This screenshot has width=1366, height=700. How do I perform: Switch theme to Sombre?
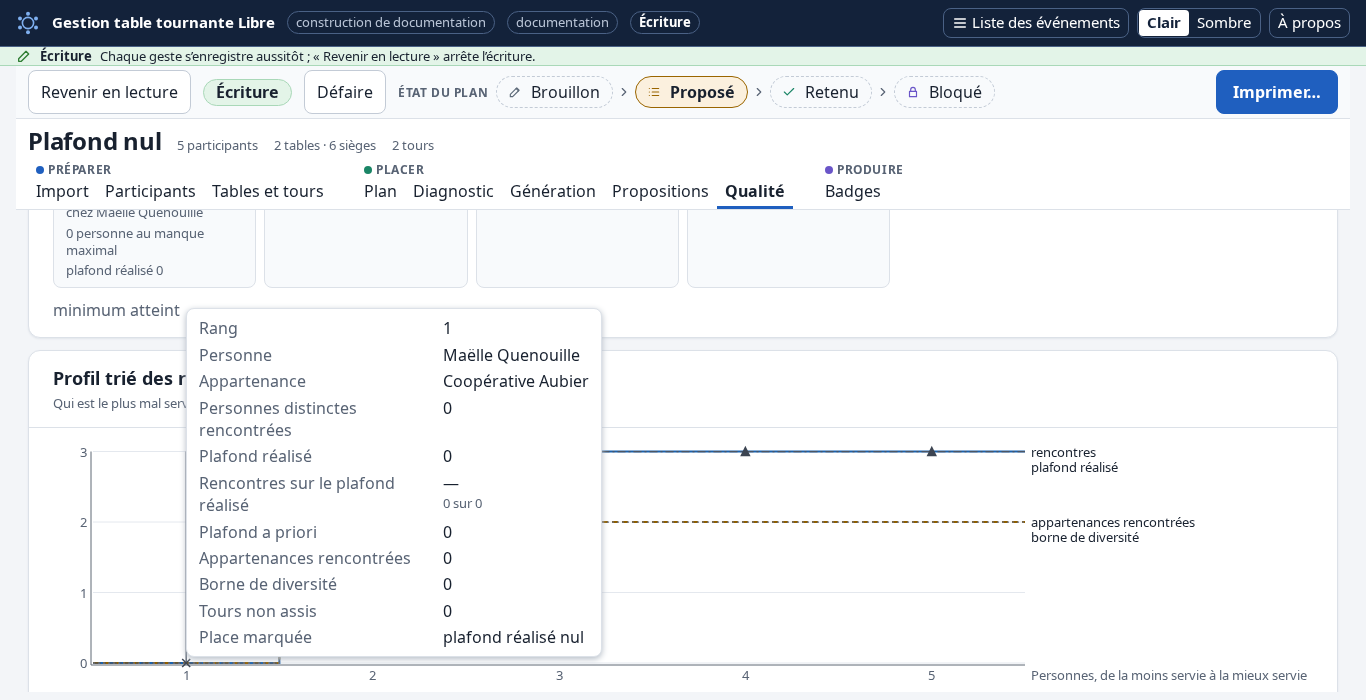coord(1224,23)
